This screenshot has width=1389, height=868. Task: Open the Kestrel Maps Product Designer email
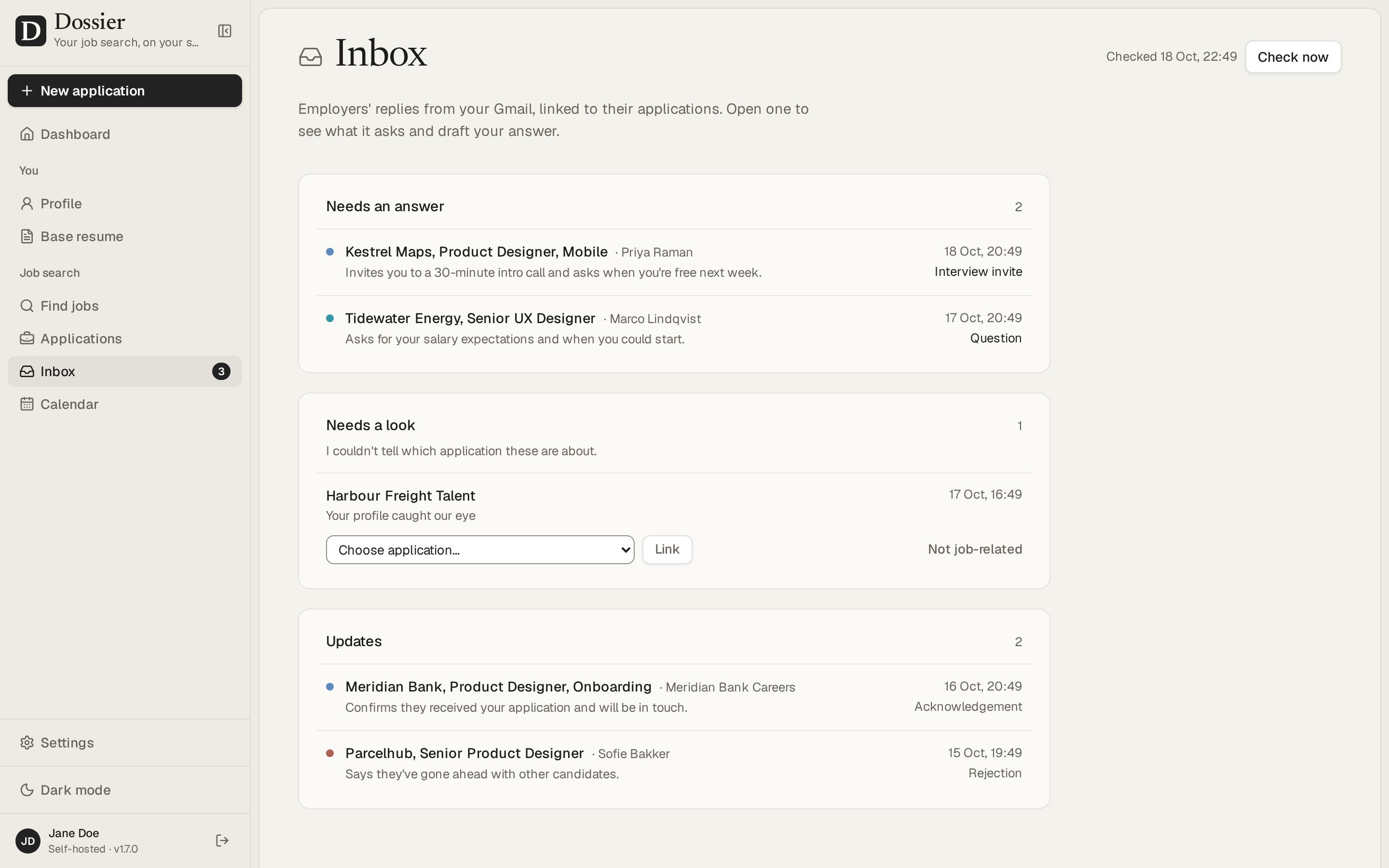click(x=674, y=262)
